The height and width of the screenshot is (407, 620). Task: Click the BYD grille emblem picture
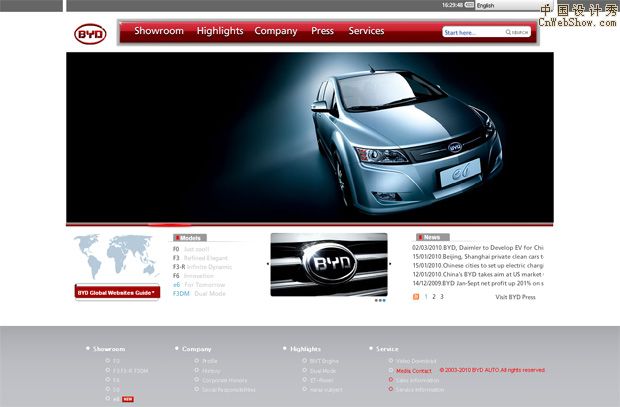pyautogui.click(x=329, y=265)
